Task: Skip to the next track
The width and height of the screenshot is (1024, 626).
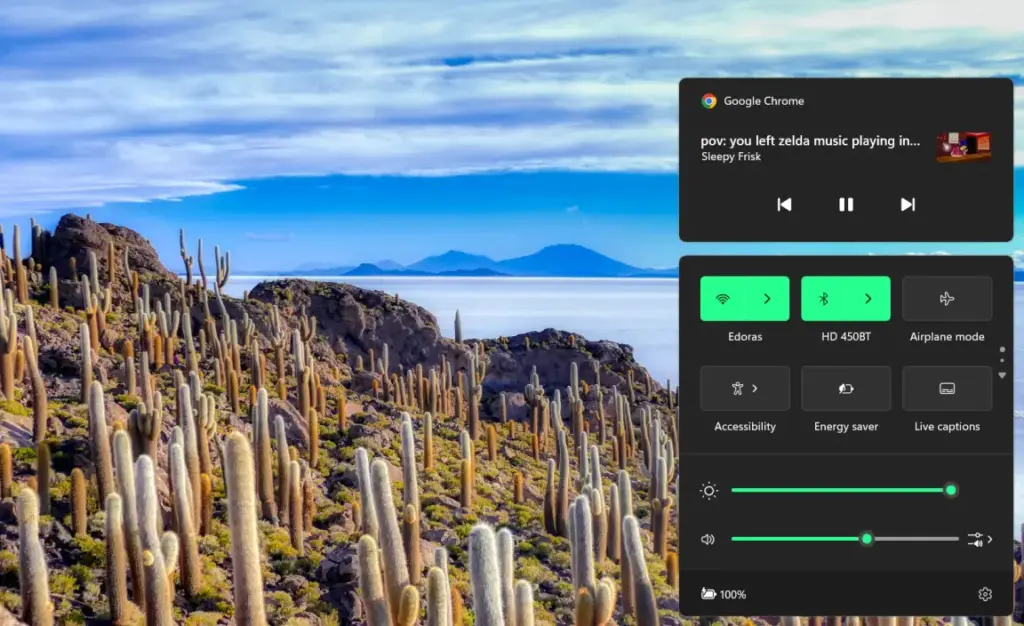Action: point(907,204)
